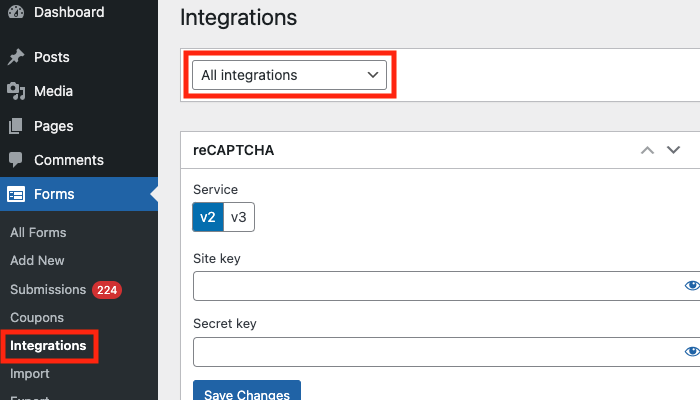Select reCAPTCHA service v3
Image resolution: width=700 pixels, height=400 pixels.
click(239, 217)
